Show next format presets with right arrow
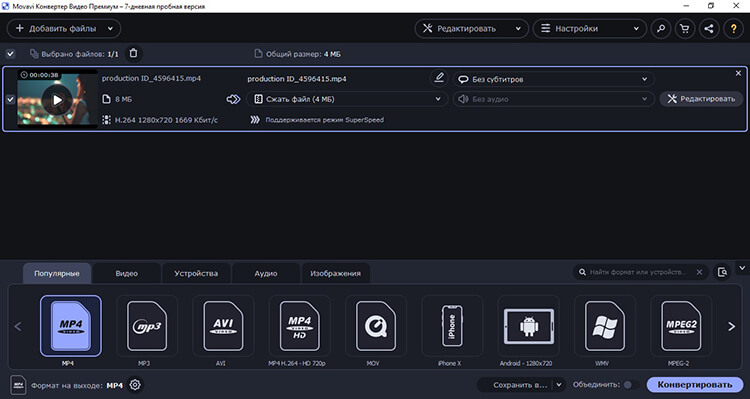Image resolution: width=750 pixels, height=399 pixels. click(731, 327)
